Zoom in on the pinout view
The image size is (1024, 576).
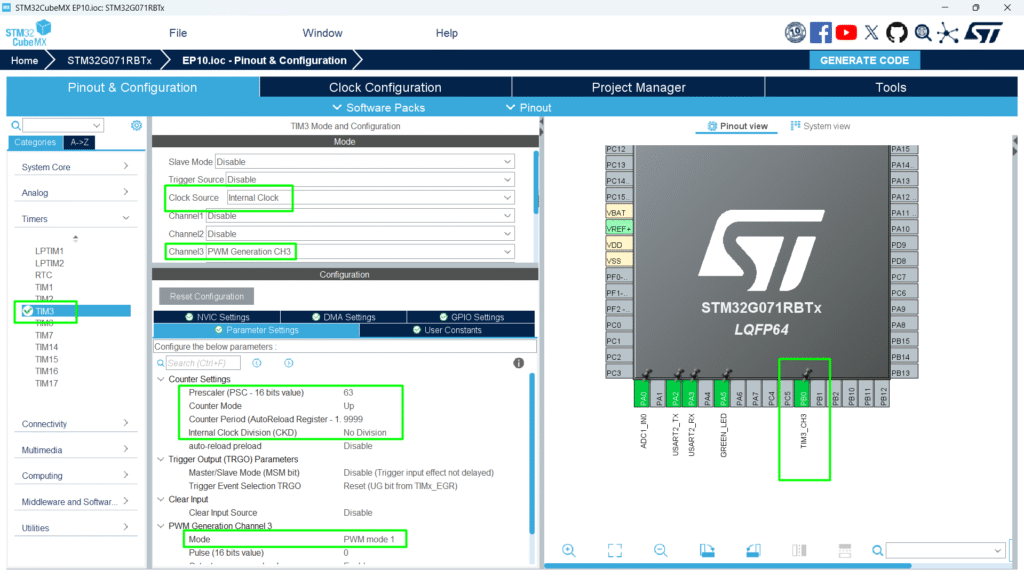(568, 550)
